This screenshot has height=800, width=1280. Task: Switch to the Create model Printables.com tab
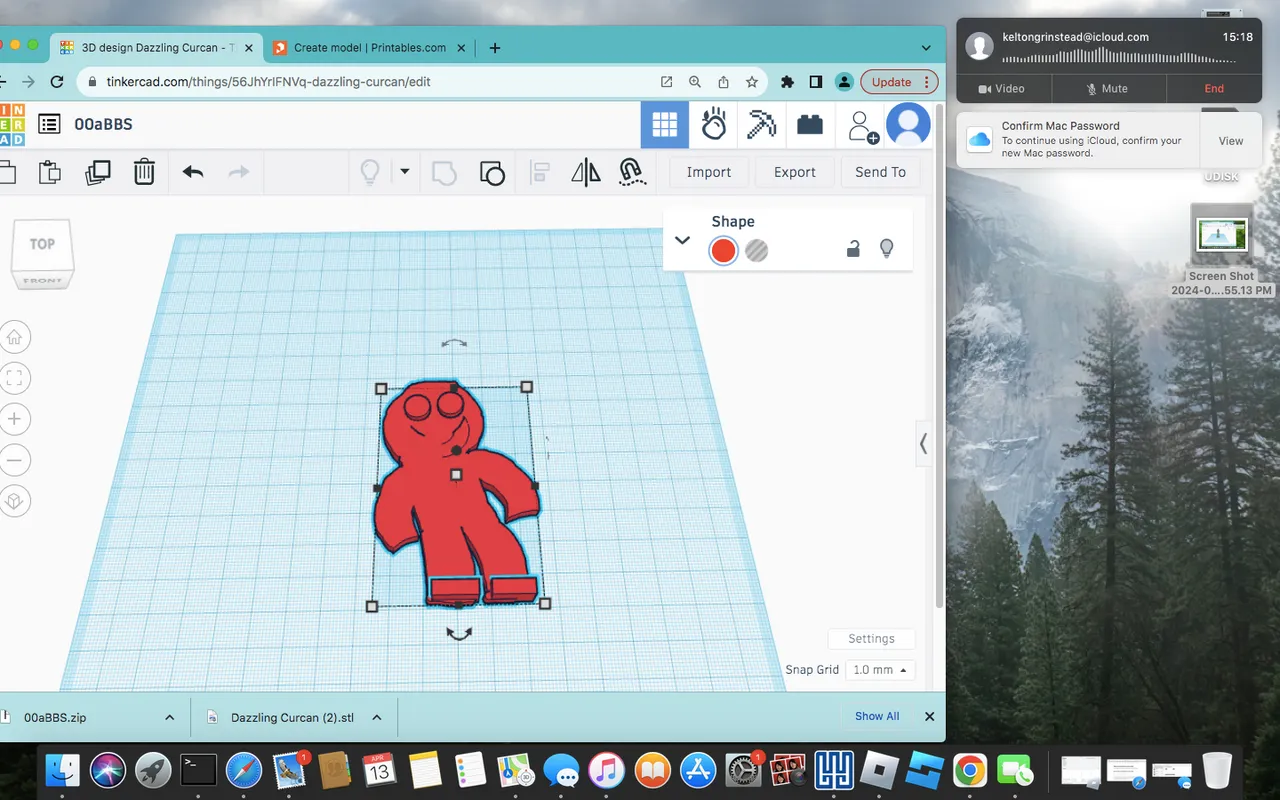coord(369,47)
